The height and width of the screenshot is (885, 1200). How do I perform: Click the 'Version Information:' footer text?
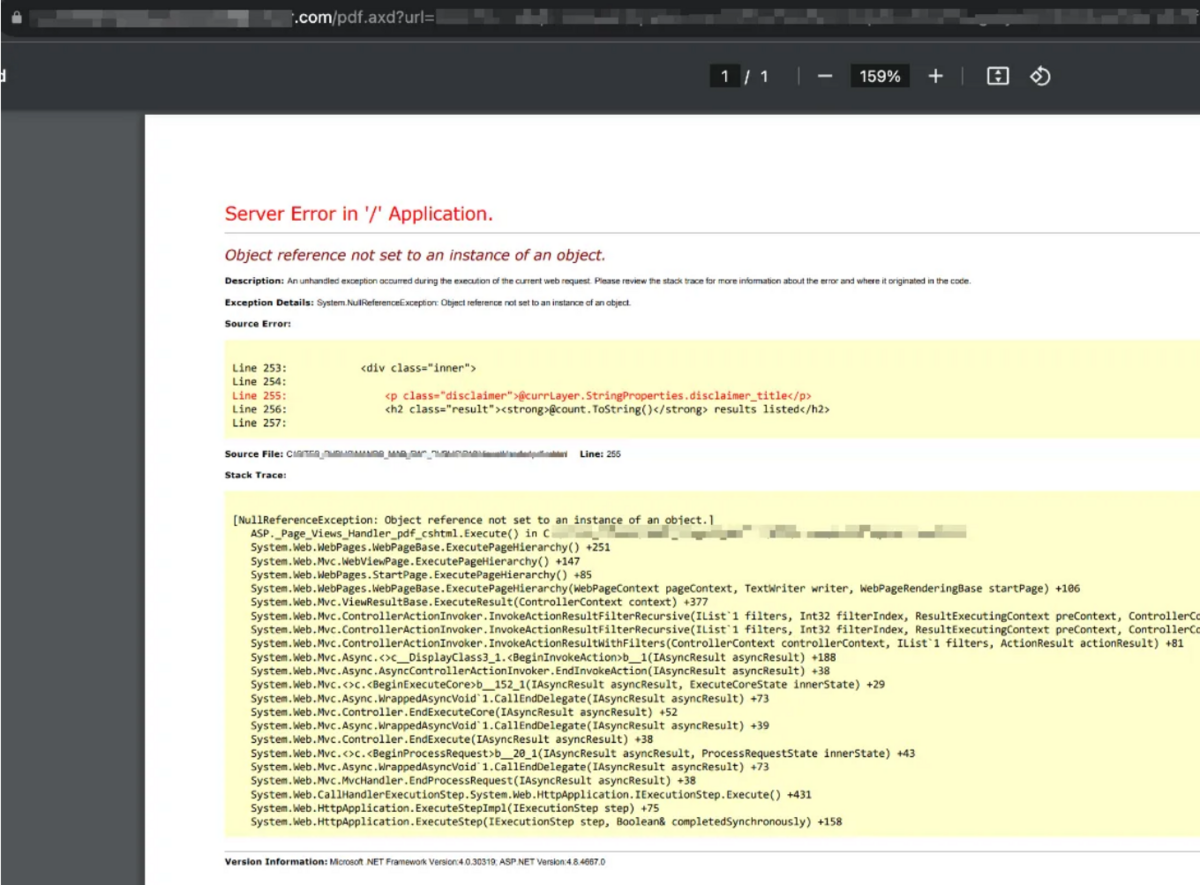point(415,861)
